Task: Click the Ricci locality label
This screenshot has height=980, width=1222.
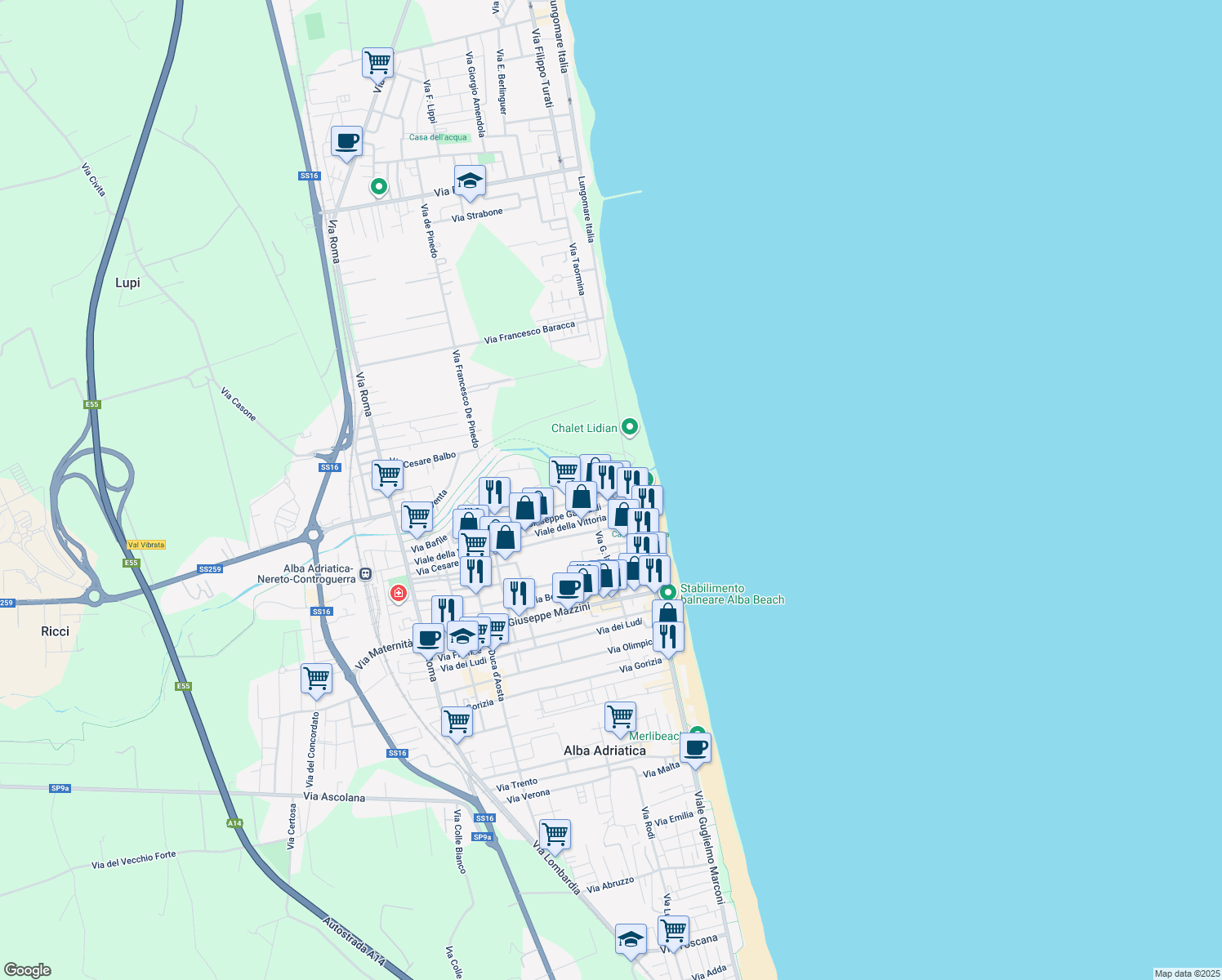Action: 55,631
